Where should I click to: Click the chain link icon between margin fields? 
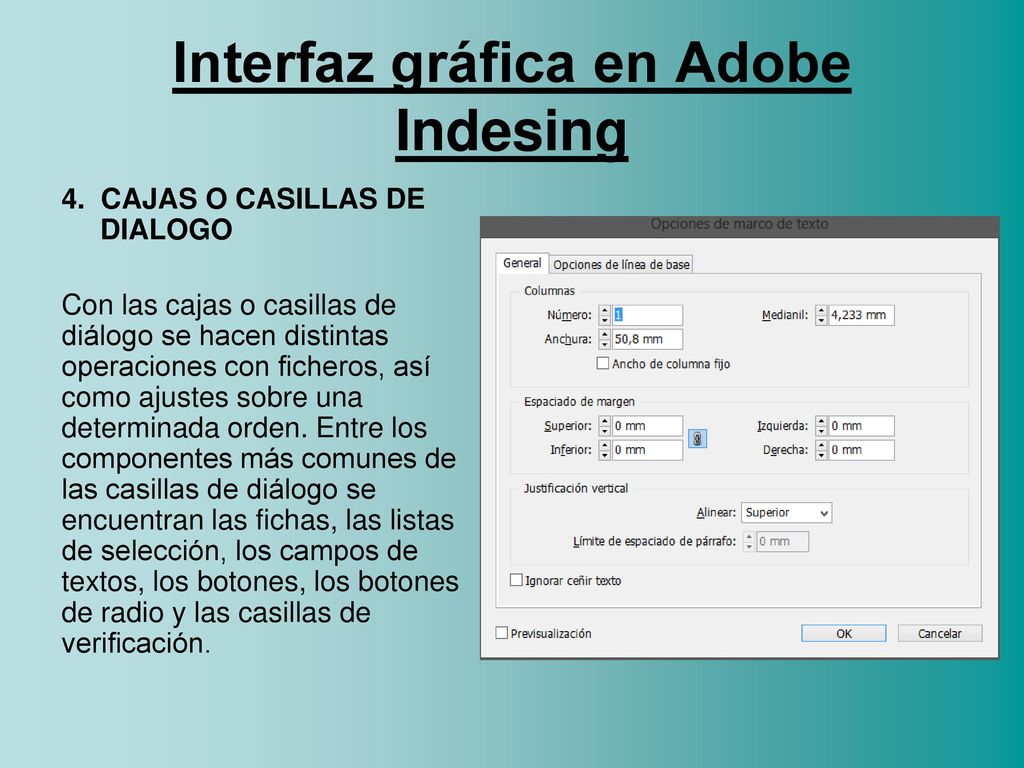coord(697,439)
